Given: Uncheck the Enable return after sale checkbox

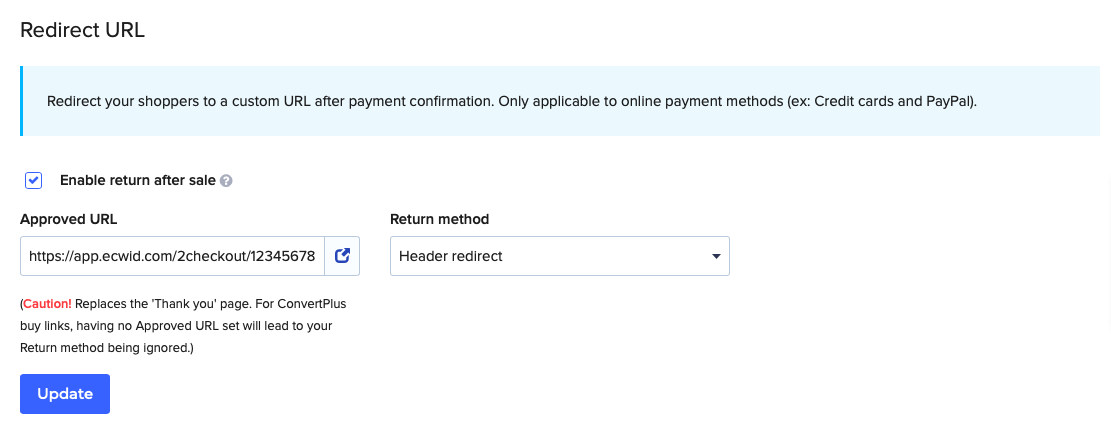Looking at the screenshot, I should pos(33,181).
